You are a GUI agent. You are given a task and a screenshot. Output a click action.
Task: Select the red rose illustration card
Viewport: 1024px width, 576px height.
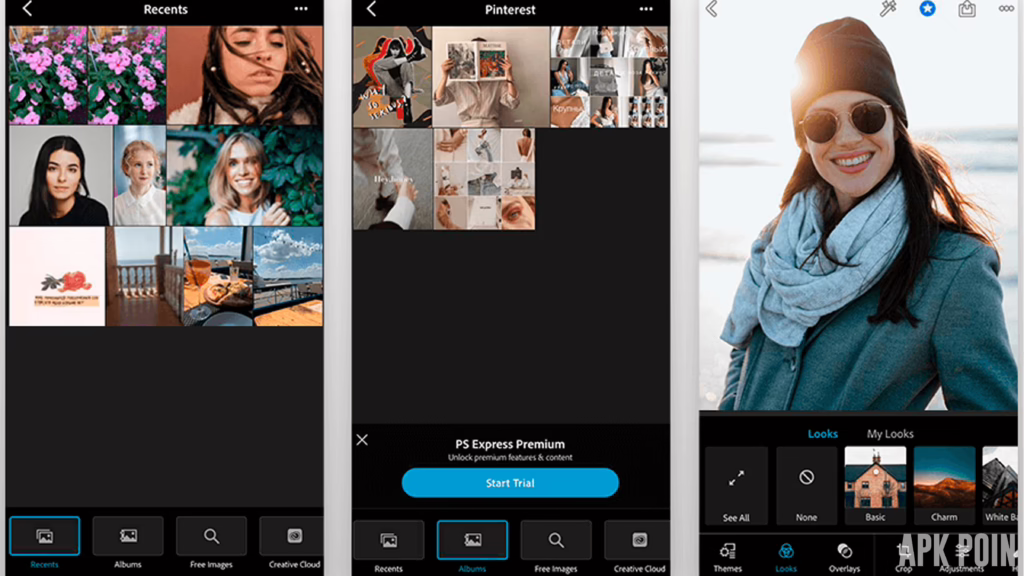[x=57, y=276]
